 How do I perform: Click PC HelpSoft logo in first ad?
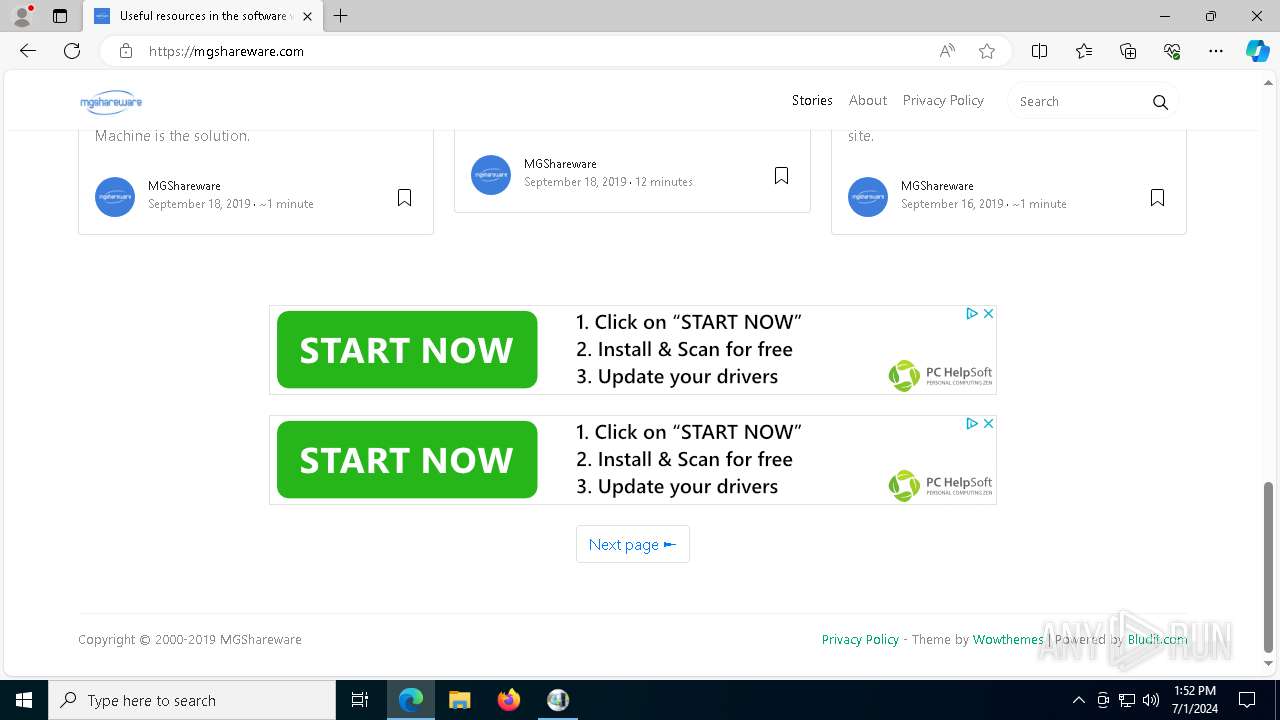tap(940, 376)
